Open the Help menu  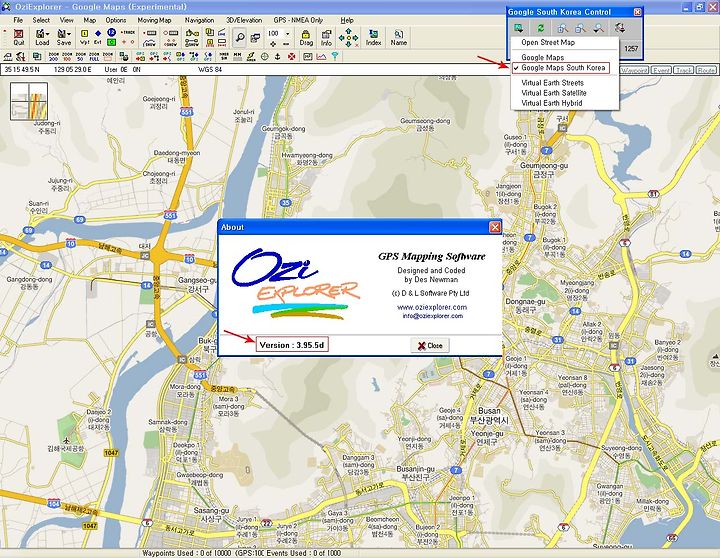(347, 20)
